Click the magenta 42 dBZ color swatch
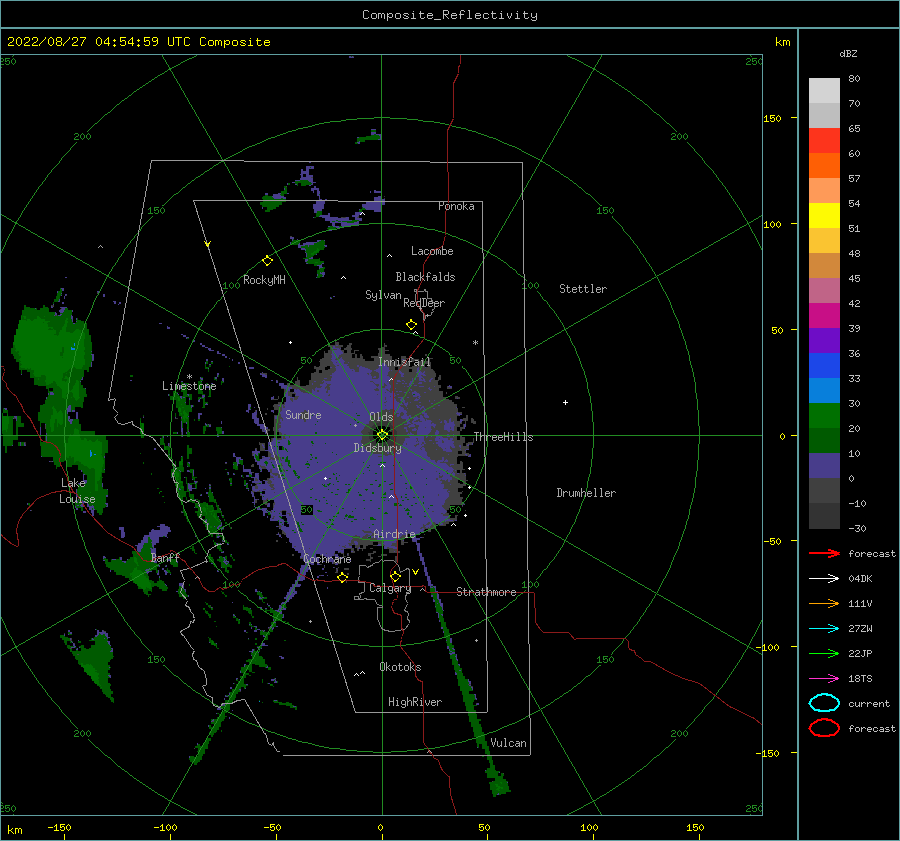This screenshot has height=841, width=900. [x=824, y=316]
